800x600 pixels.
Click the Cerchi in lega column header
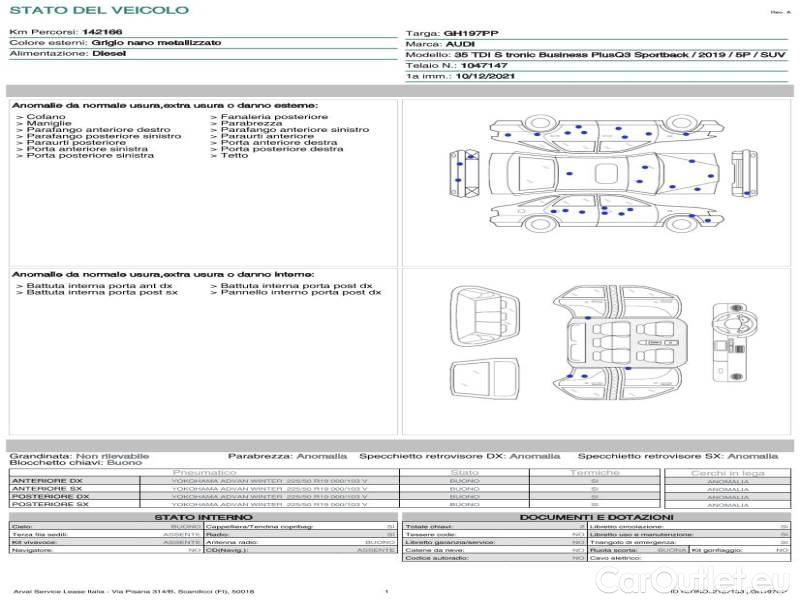click(727, 472)
